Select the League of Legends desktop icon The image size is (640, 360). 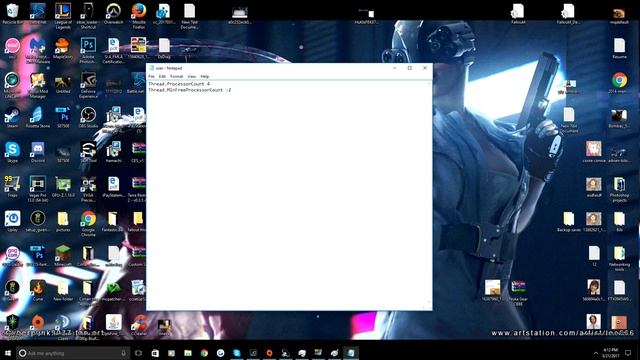(x=63, y=15)
